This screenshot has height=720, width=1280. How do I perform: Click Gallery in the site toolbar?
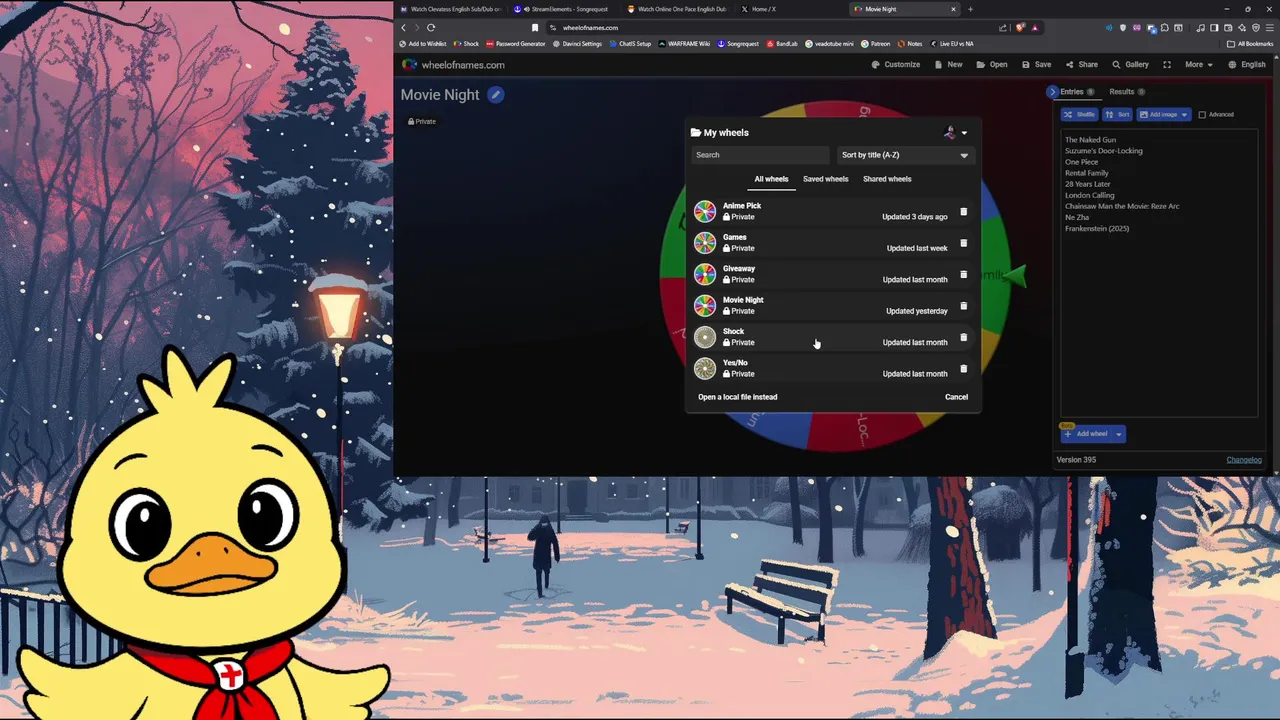click(x=1131, y=65)
